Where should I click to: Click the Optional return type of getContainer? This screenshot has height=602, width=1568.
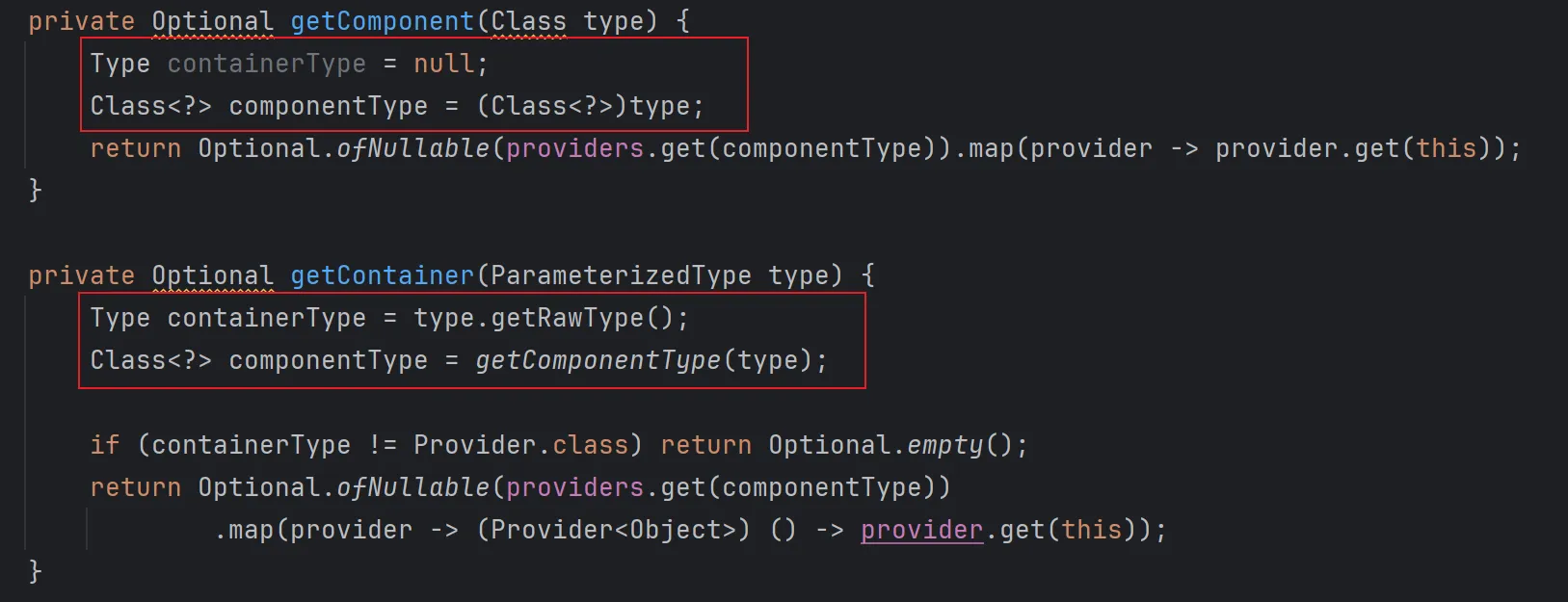pyautogui.click(x=212, y=275)
